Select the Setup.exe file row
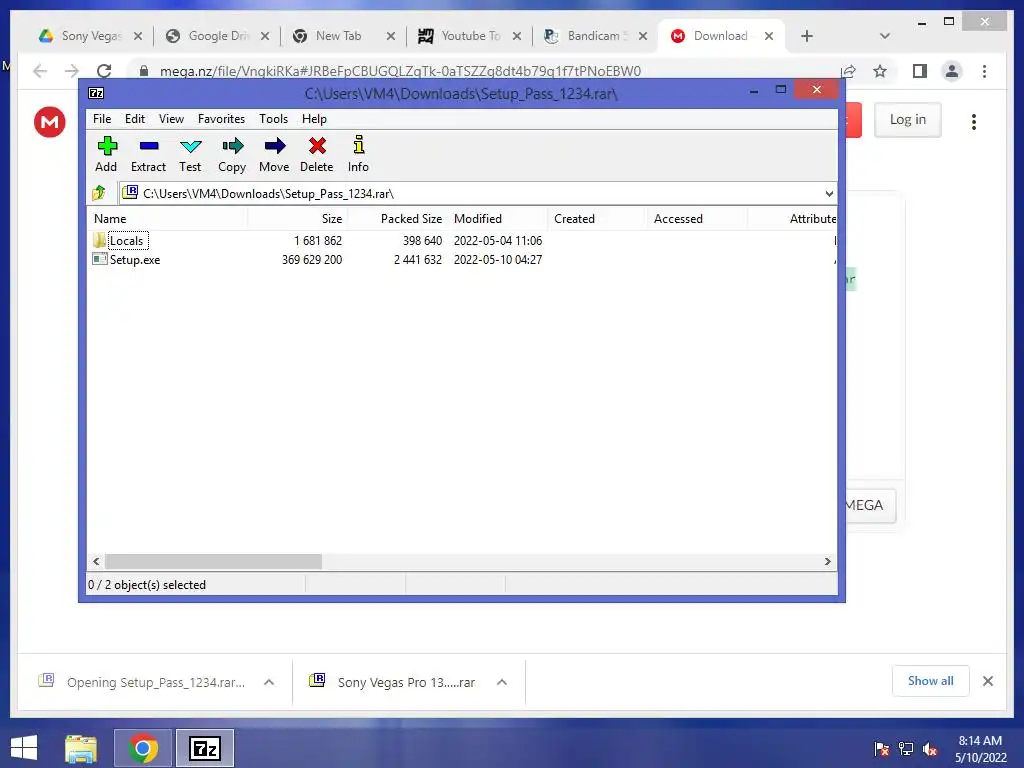This screenshot has height=768, width=1024. (x=462, y=259)
